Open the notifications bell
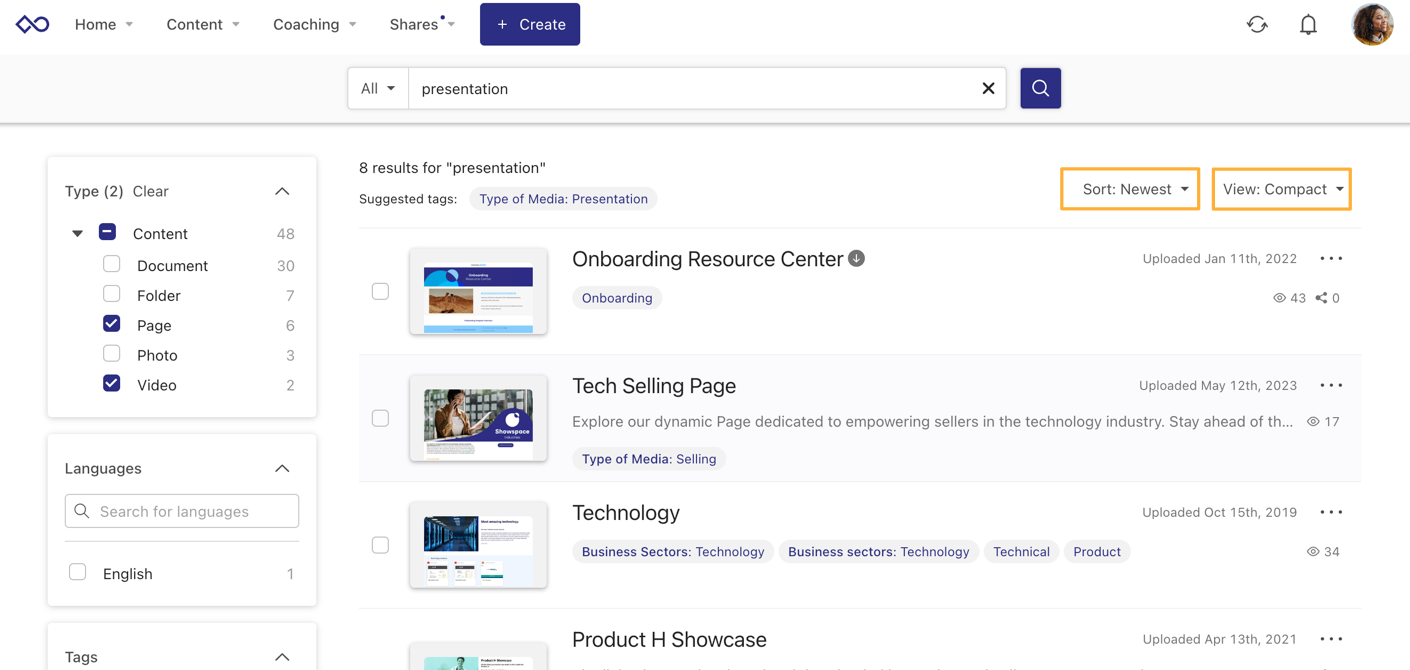This screenshot has width=1410, height=670. coord(1308,24)
